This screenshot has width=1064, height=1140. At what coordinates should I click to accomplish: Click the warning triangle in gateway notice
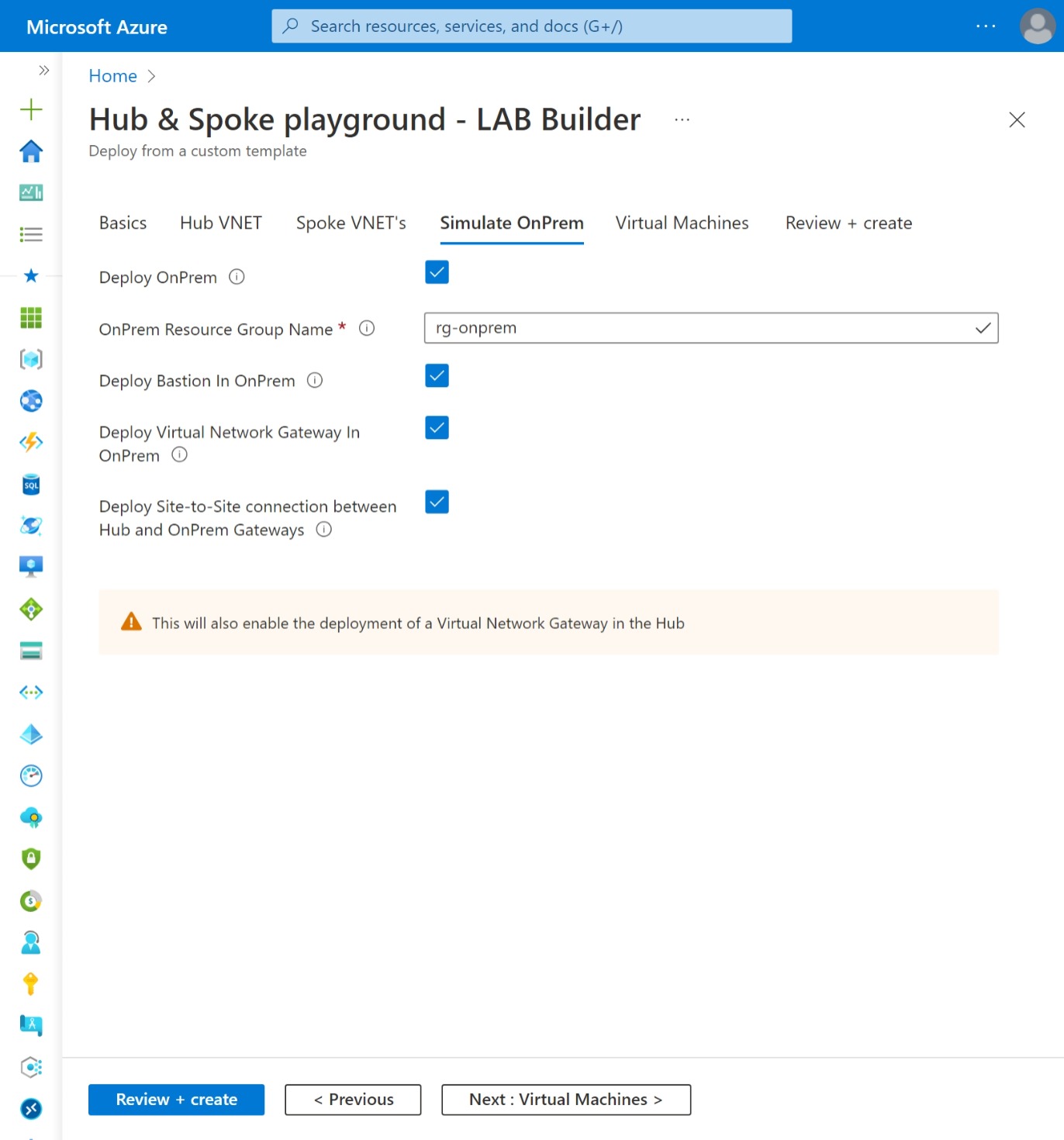(x=131, y=622)
